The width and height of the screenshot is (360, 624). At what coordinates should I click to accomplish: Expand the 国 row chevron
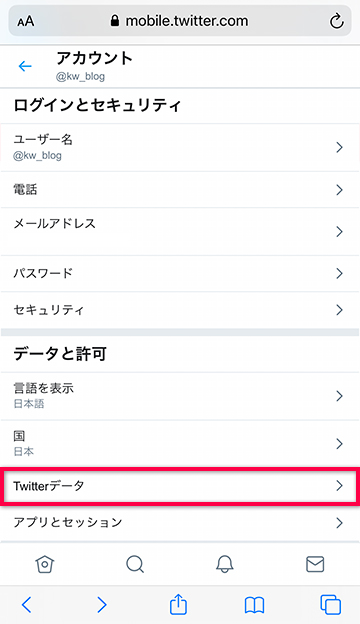point(339,443)
